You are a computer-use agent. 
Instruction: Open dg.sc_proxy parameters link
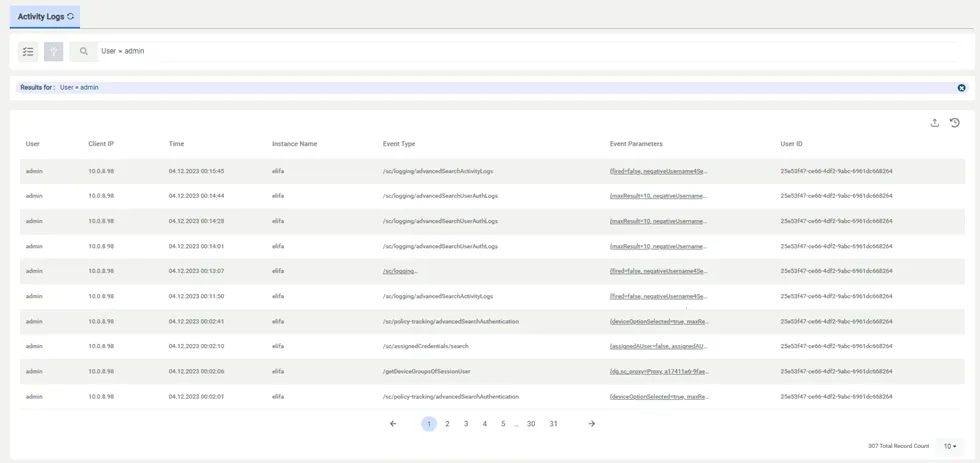(x=659, y=371)
